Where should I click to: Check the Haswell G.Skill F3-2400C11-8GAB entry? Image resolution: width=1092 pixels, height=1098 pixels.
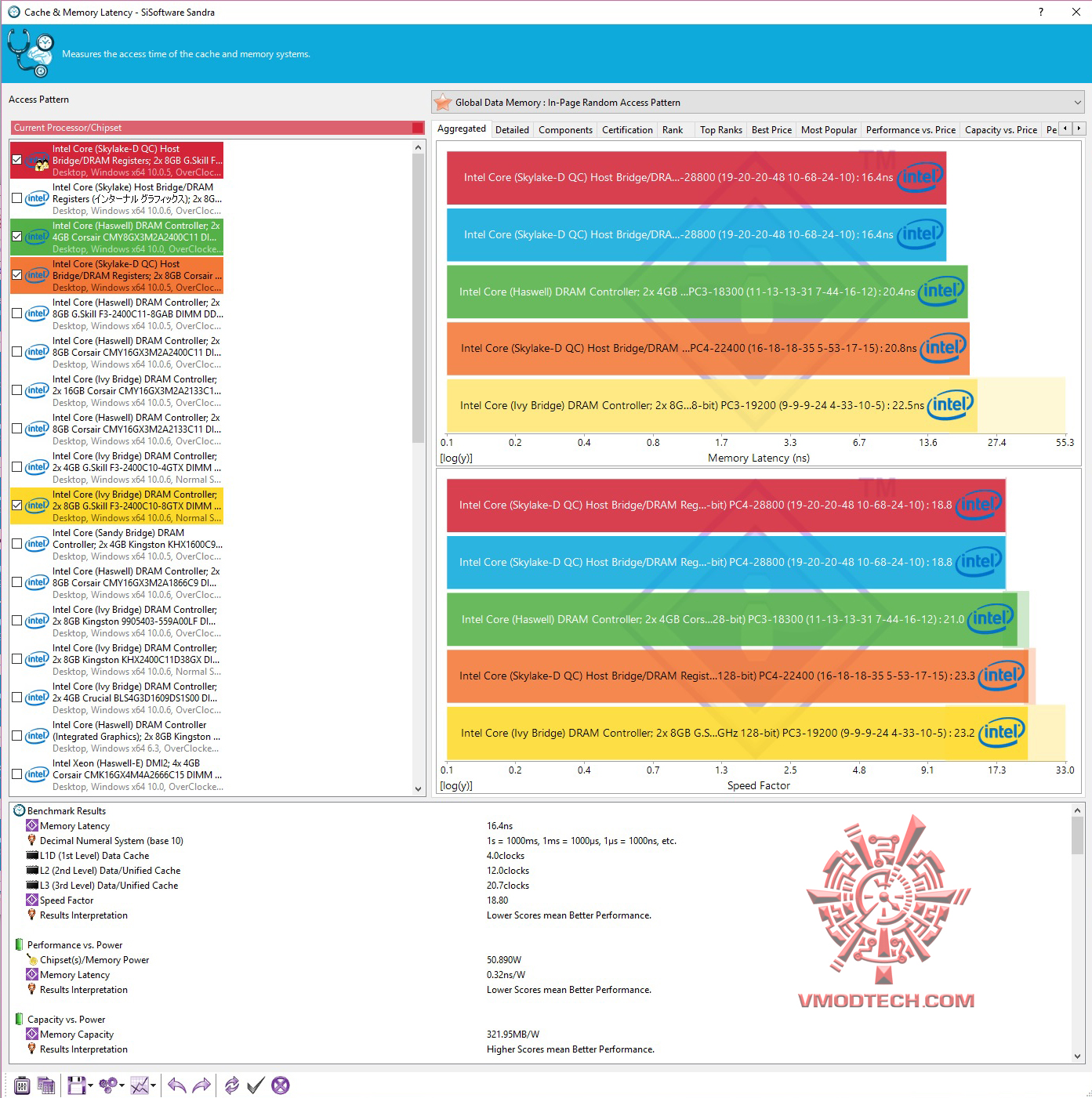click(x=17, y=313)
